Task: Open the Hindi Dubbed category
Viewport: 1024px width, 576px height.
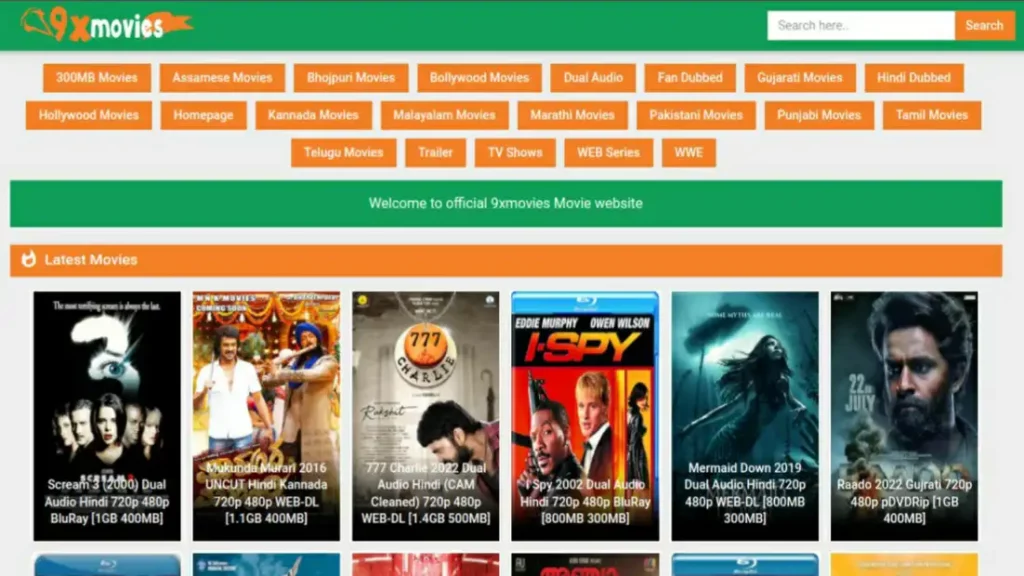Action: [x=914, y=78]
